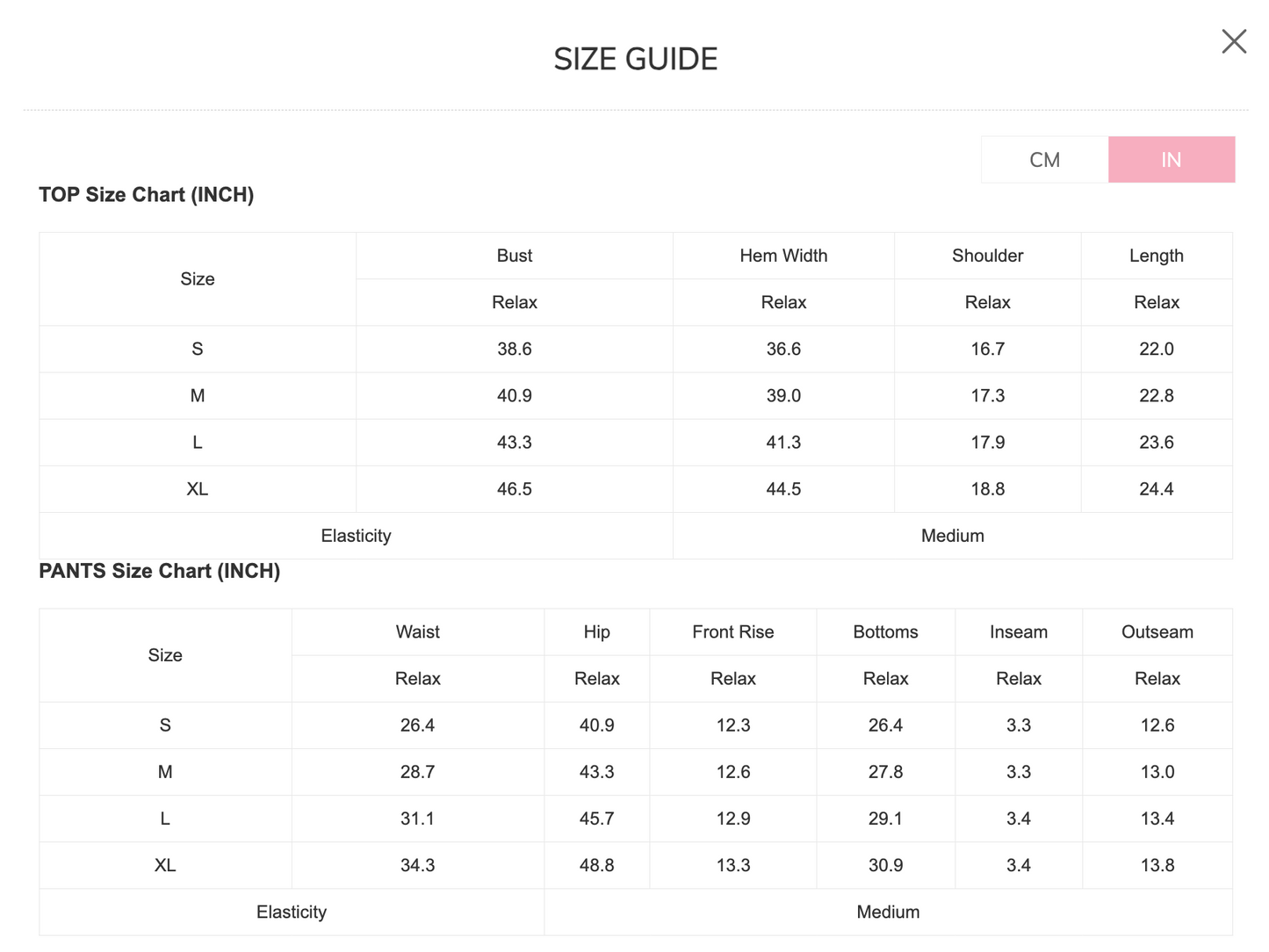Click the Waist column header
This screenshot has height=952, width=1269.
coord(418,632)
